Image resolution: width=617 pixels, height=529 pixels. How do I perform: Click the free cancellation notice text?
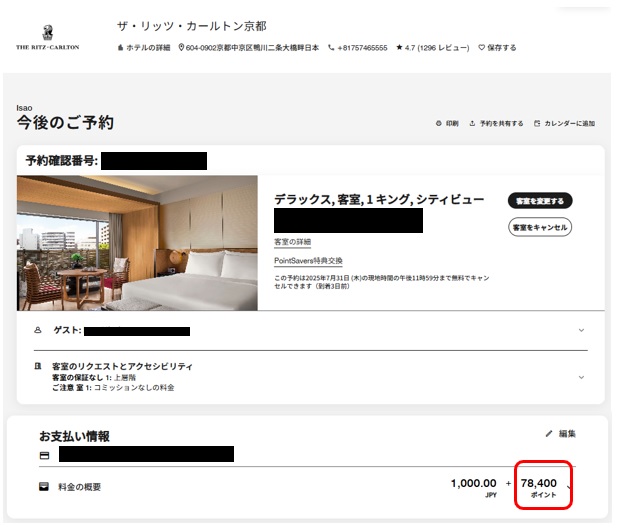[x=381, y=282]
